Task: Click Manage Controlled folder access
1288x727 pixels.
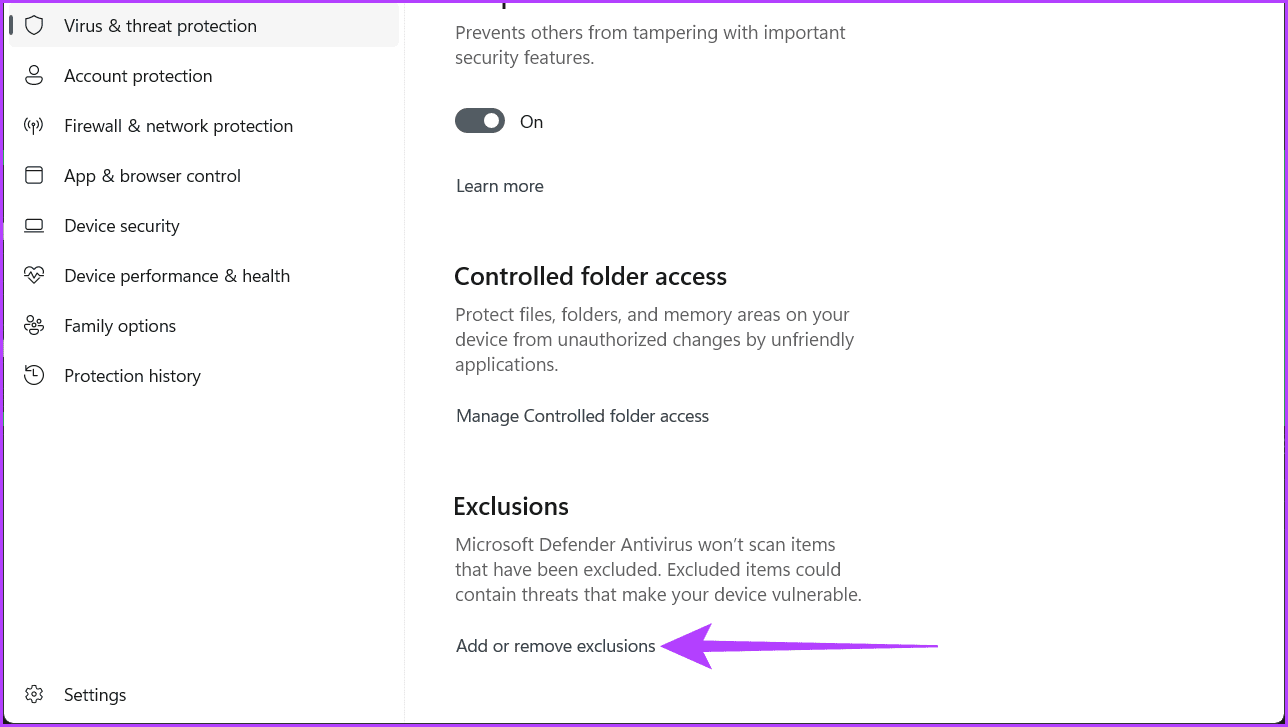Action: coord(582,415)
